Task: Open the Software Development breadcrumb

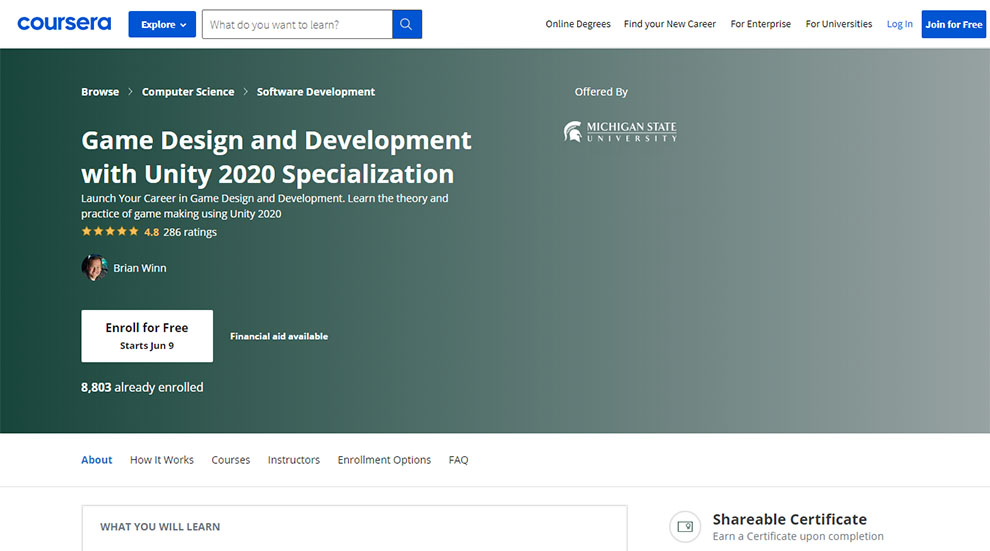Action: 316,92
